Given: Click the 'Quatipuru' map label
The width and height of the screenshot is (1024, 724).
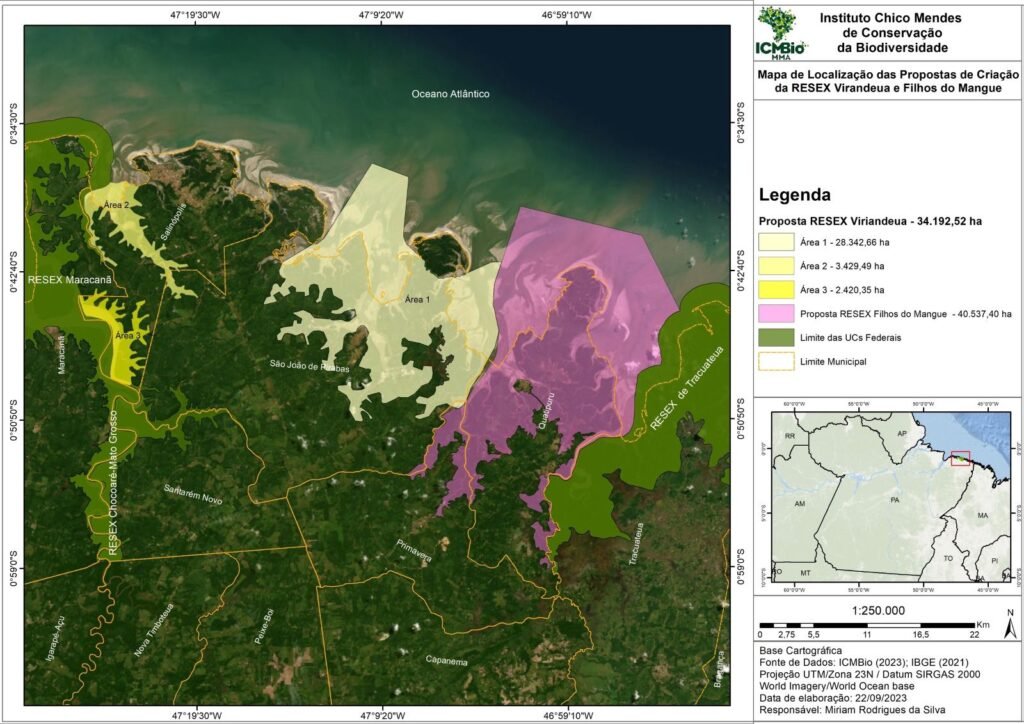Looking at the screenshot, I should tap(547, 409).
